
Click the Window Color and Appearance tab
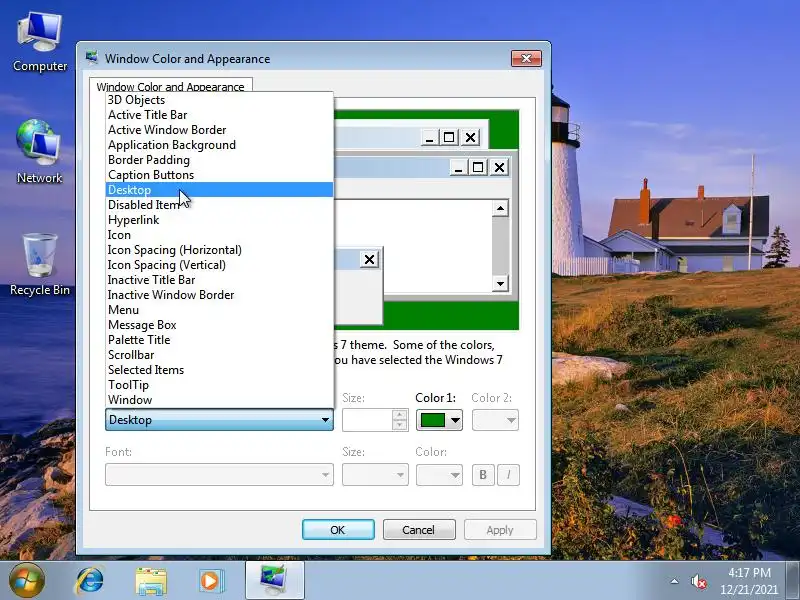[x=170, y=86]
